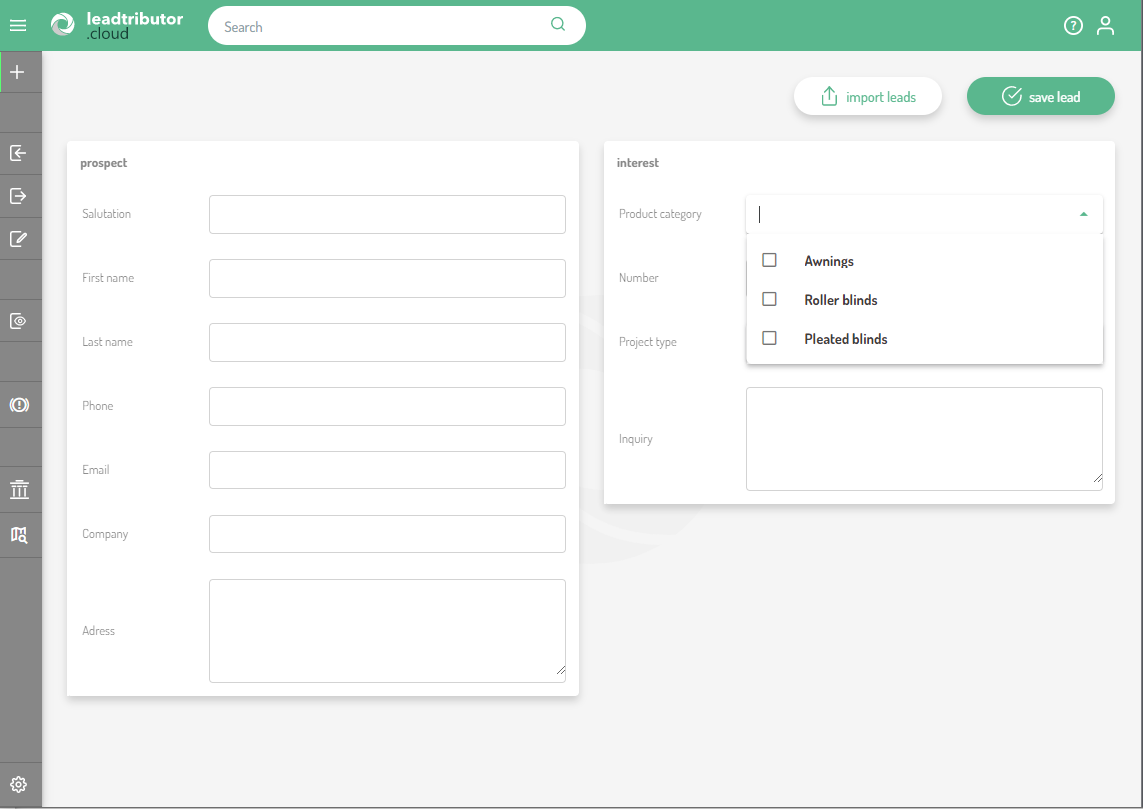Open the user account icon

pyautogui.click(x=1105, y=26)
